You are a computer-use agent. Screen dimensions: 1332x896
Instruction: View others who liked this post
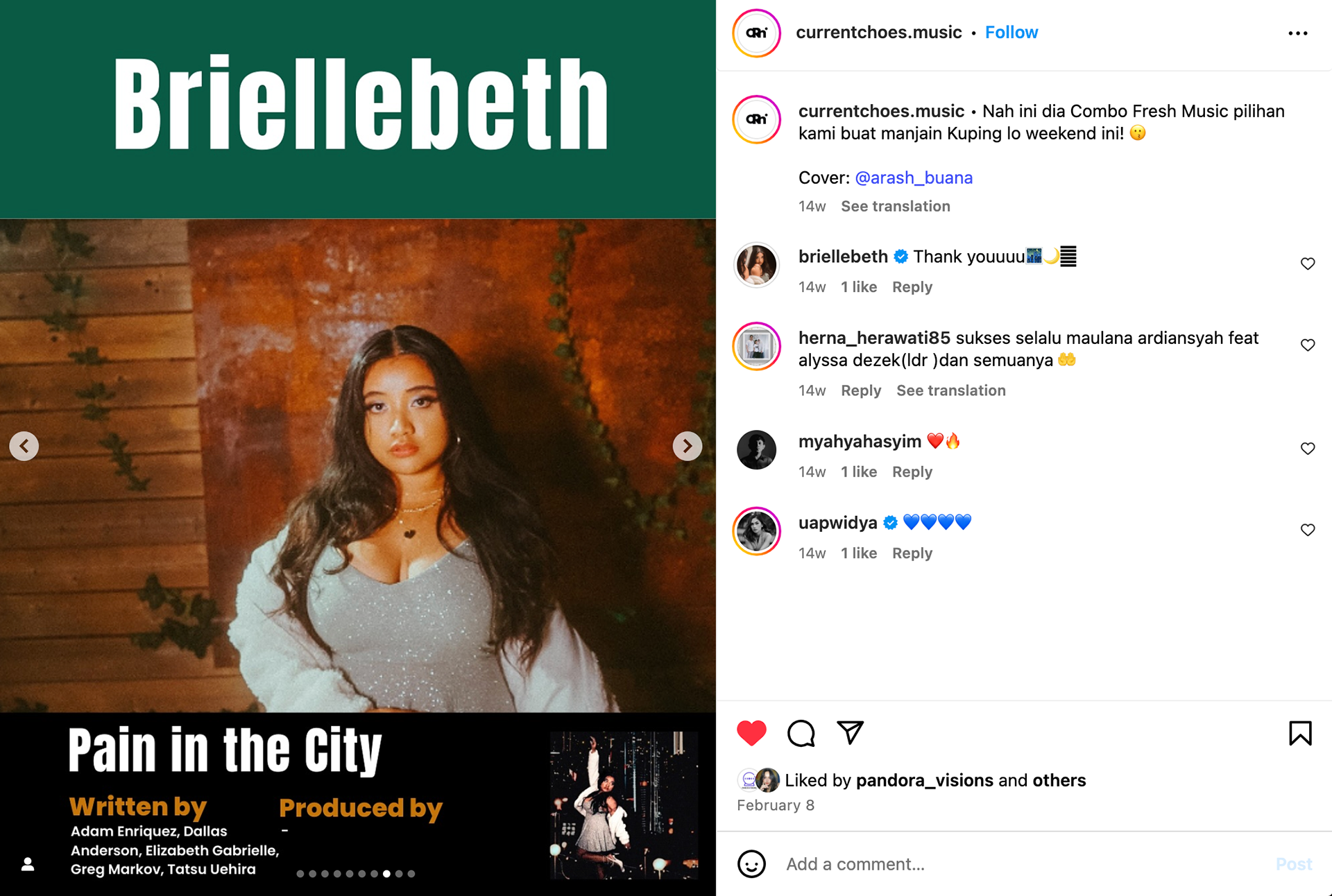1059,780
